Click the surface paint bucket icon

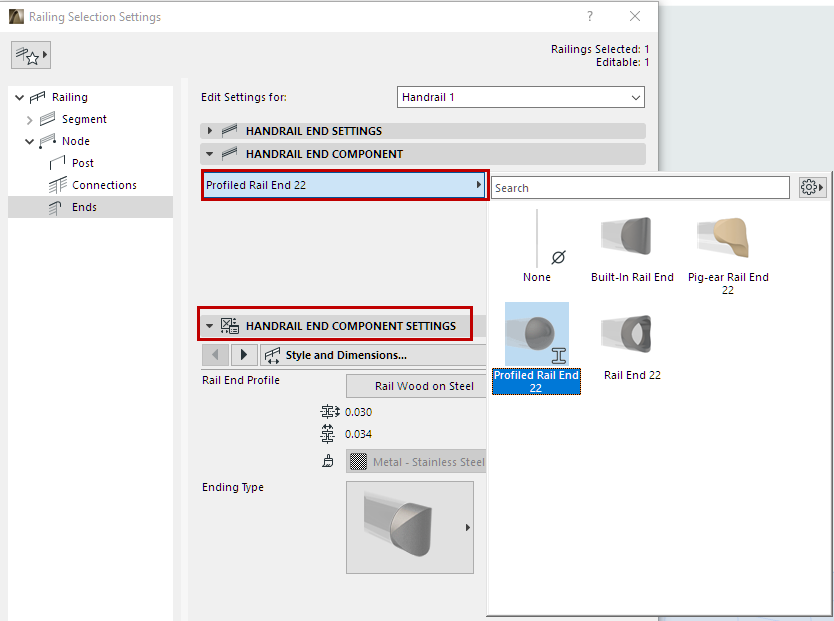328,461
